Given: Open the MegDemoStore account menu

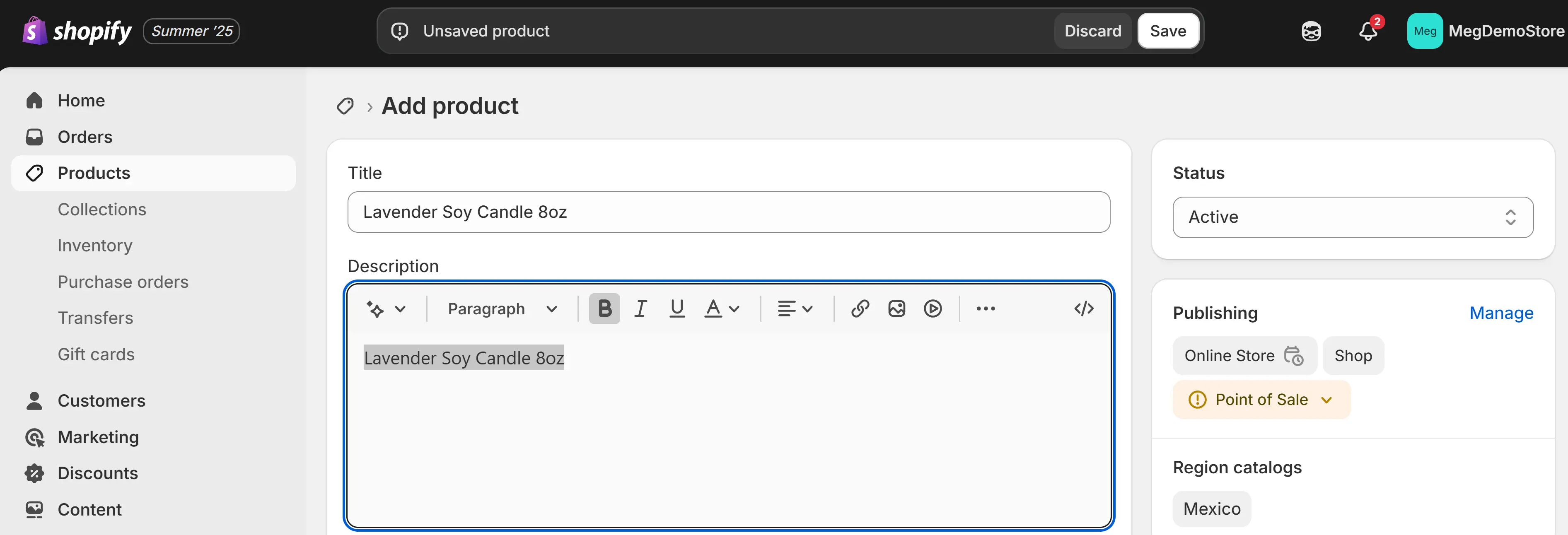Looking at the screenshot, I should [1486, 31].
